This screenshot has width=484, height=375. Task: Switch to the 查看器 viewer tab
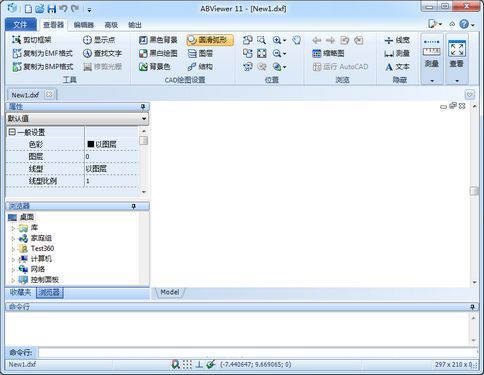(x=53, y=25)
